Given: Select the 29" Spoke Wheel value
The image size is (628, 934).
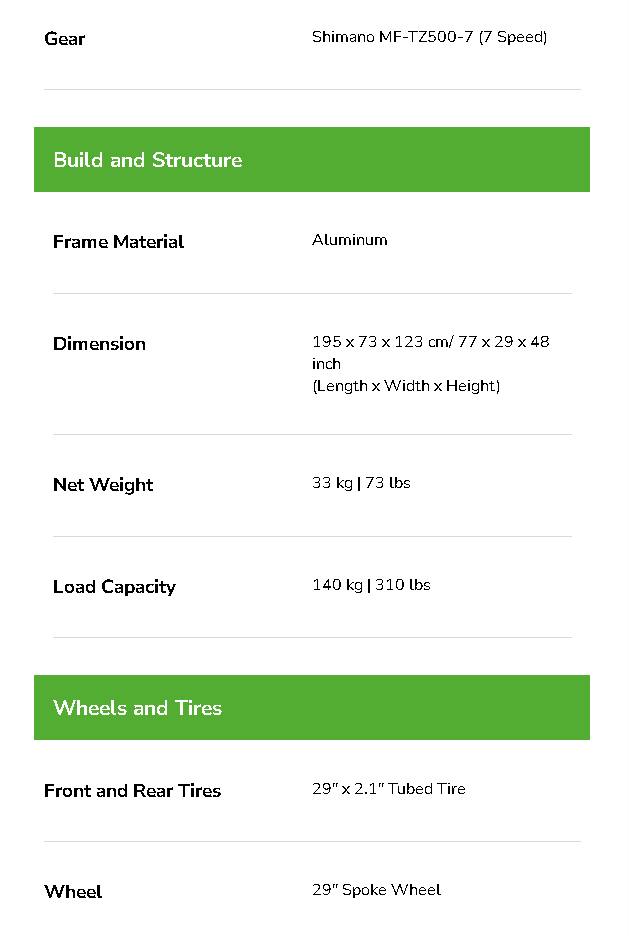Looking at the screenshot, I should (376, 890).
